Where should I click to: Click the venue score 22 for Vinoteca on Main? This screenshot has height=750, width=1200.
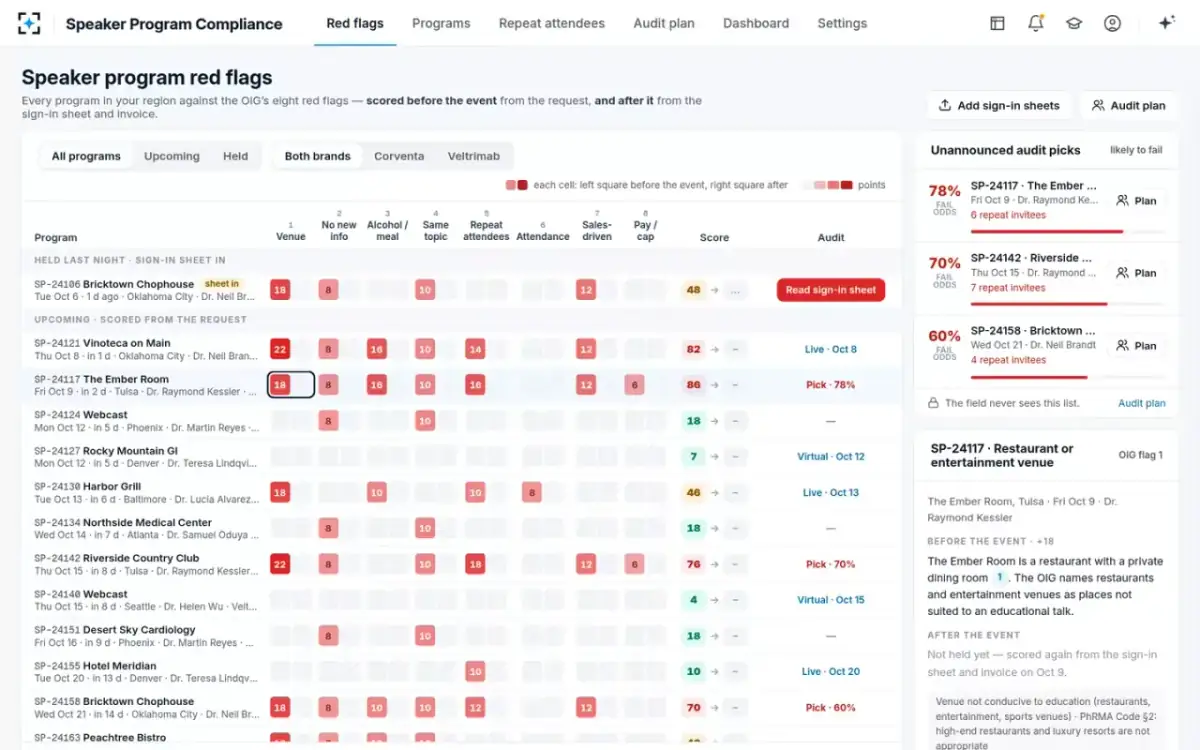pos(280,349)
